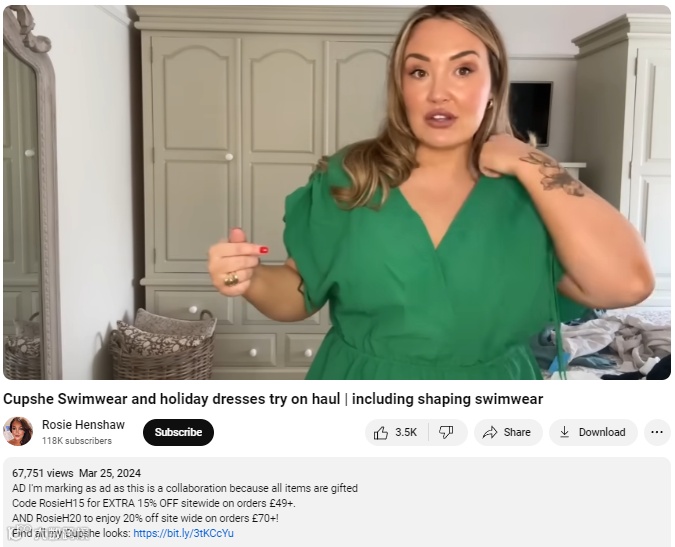Open the three-dot more actions menu
Viewport: 675px width, 547px height.
click(x=657, y=432)
